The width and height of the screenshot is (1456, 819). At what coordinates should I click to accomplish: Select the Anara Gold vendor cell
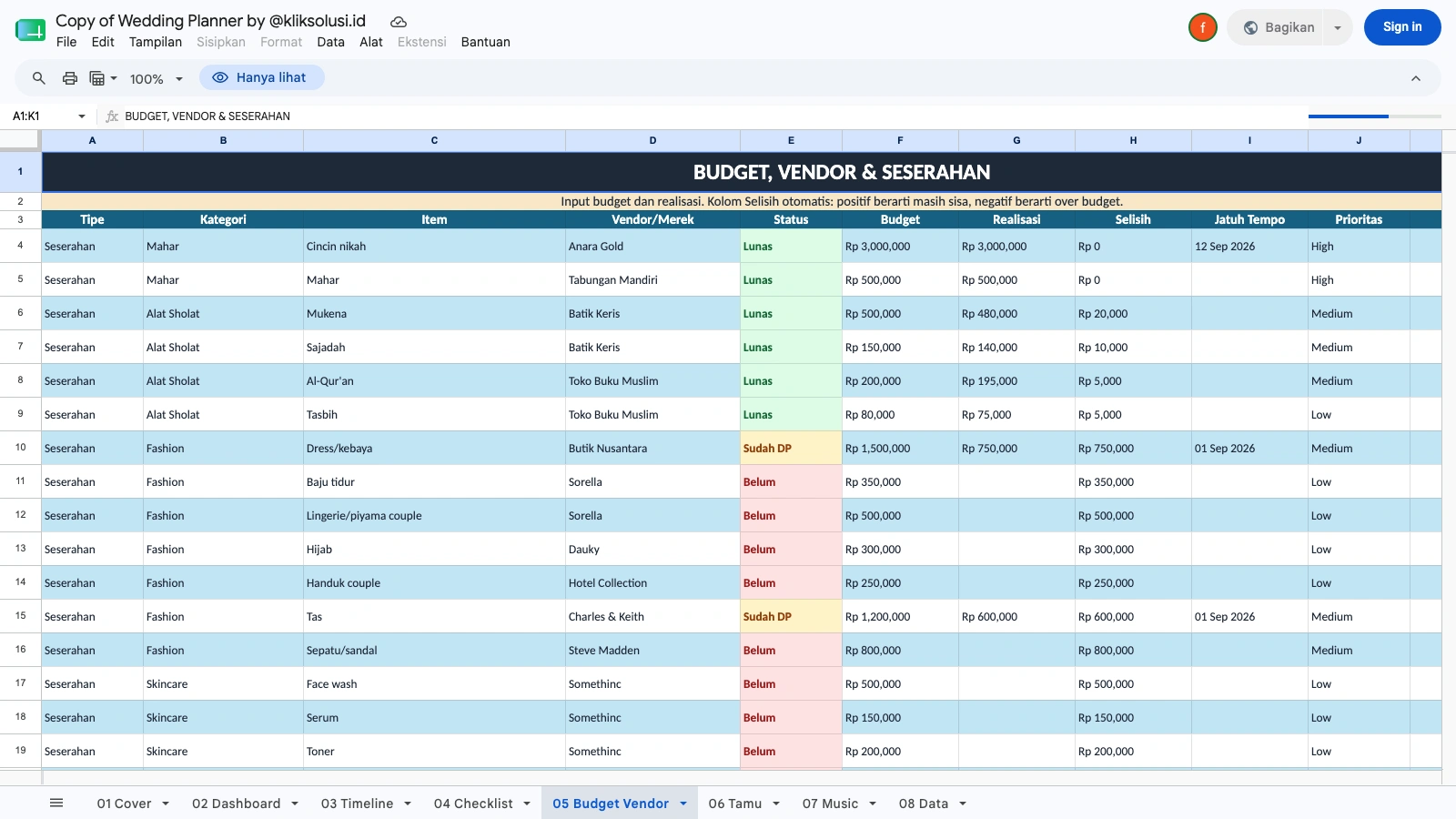coord(652,247)
